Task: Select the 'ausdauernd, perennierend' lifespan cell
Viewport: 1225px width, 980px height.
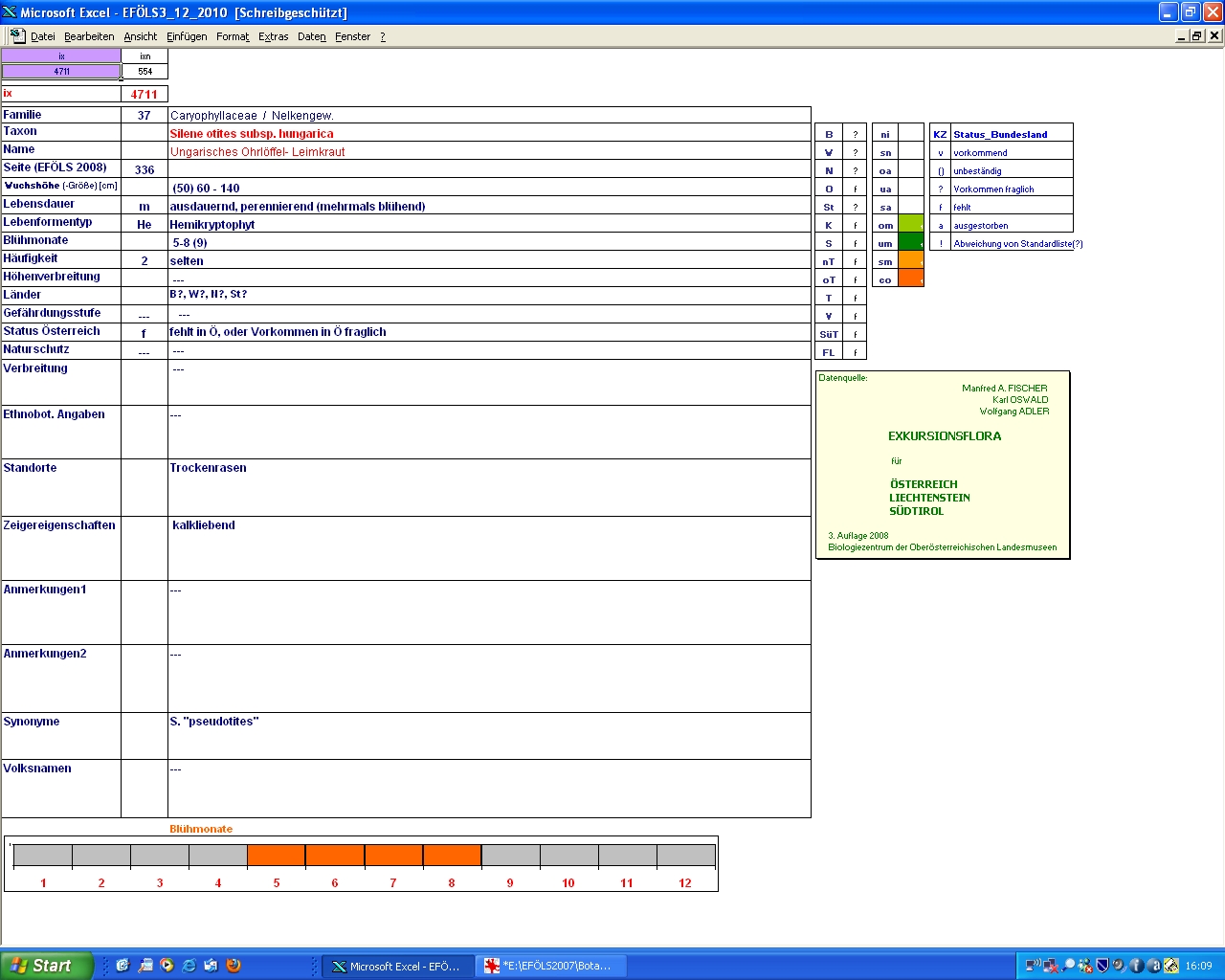Action: coord(489,206)
